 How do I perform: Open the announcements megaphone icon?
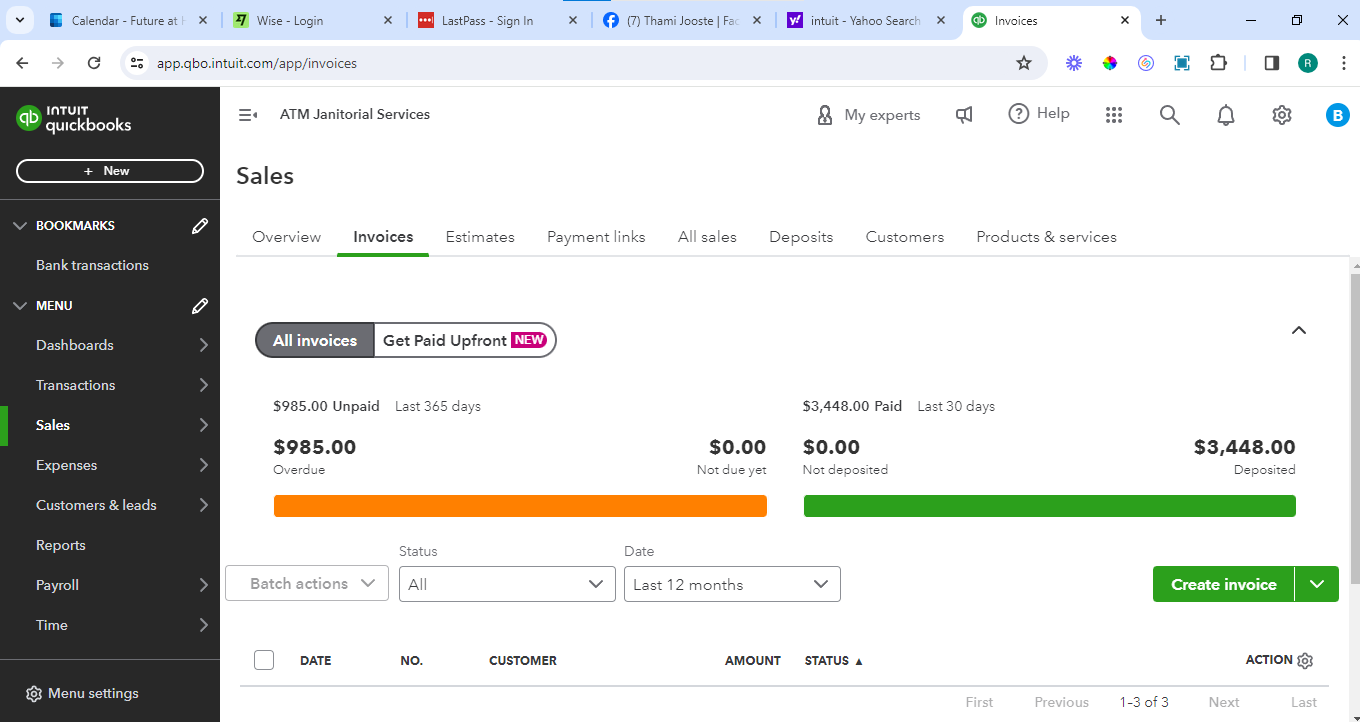pos(964,115)
